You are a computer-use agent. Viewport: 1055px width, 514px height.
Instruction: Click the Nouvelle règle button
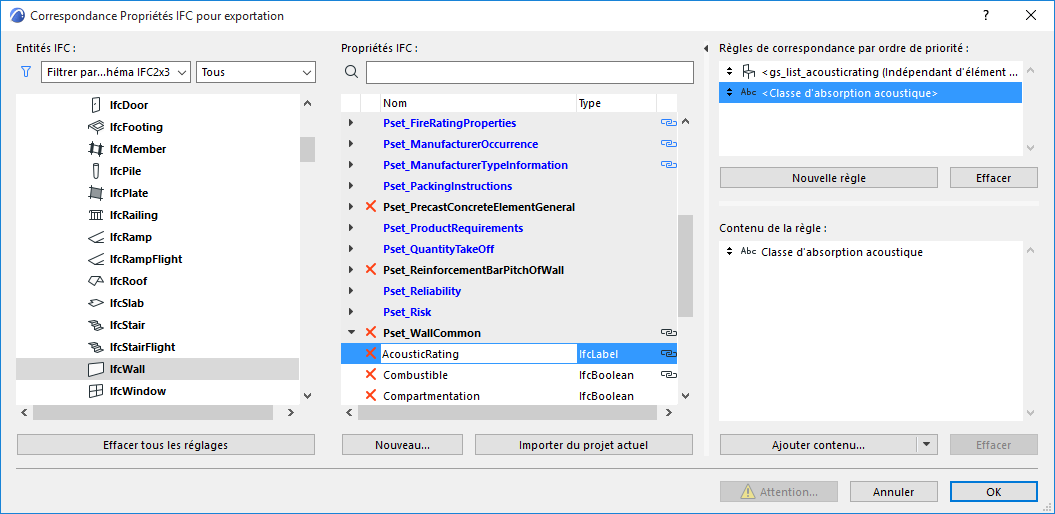828,178
